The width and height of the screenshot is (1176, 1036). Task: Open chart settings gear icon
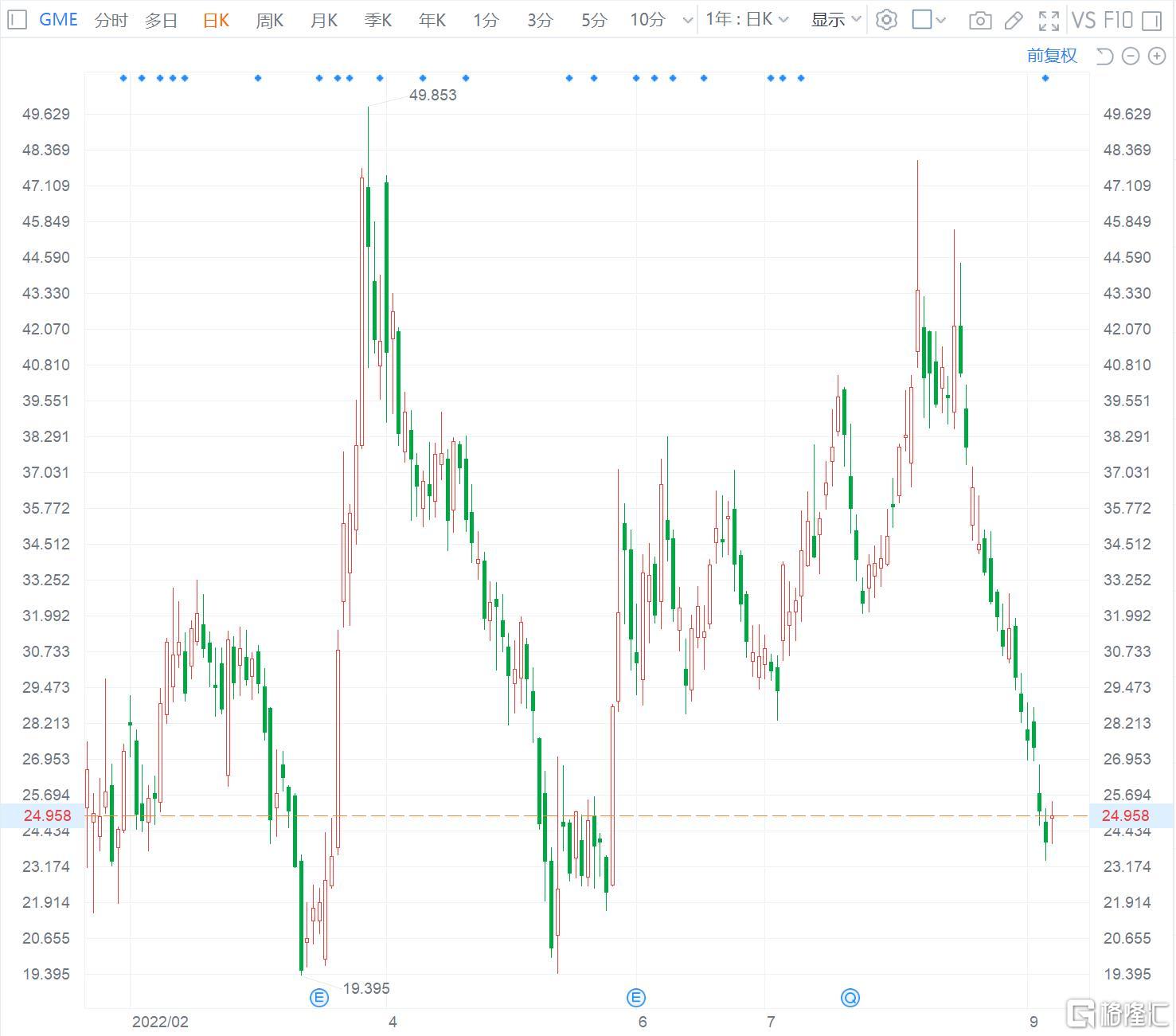tap(886, 20)
